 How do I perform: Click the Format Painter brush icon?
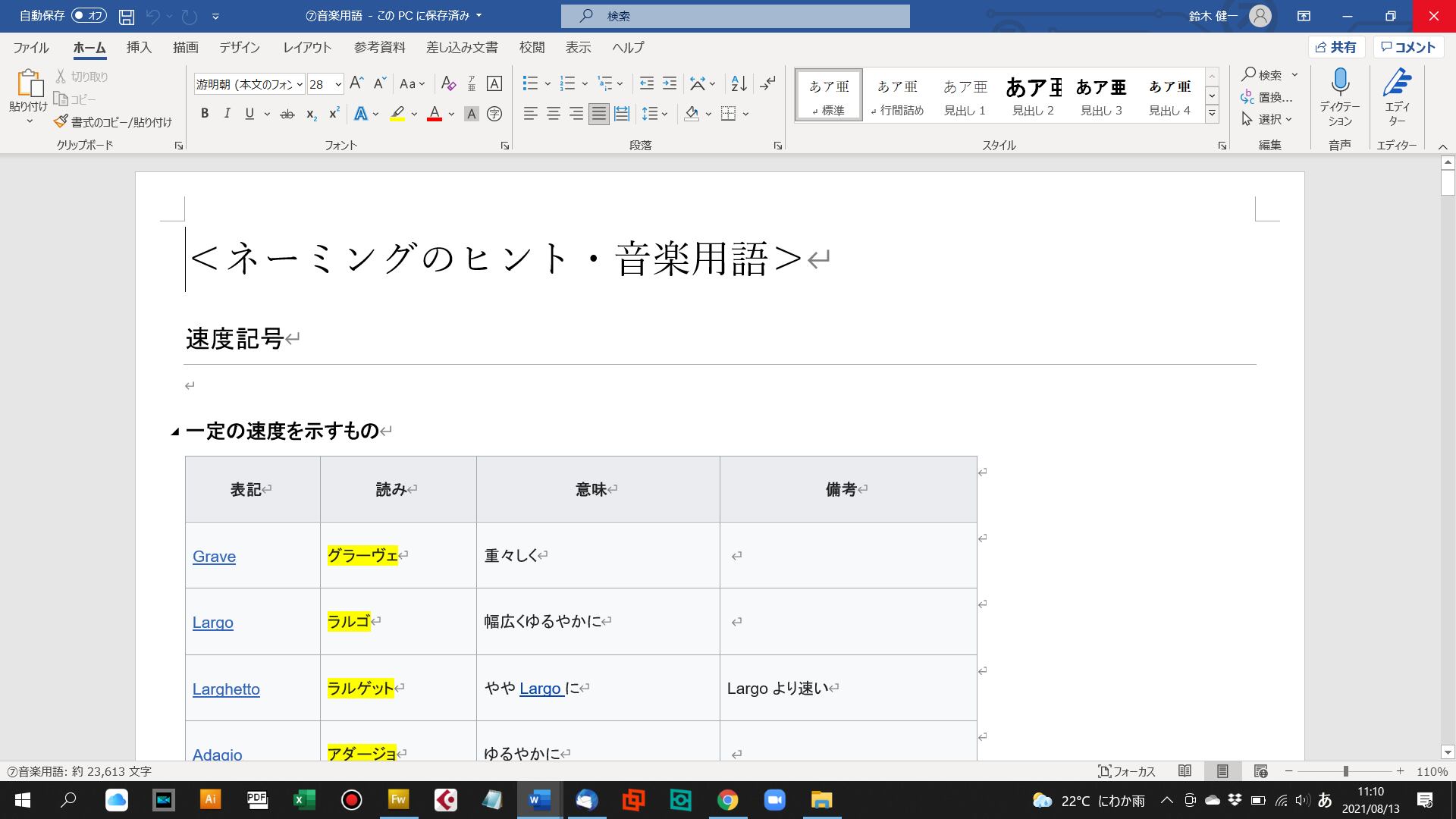click(61, 122)
